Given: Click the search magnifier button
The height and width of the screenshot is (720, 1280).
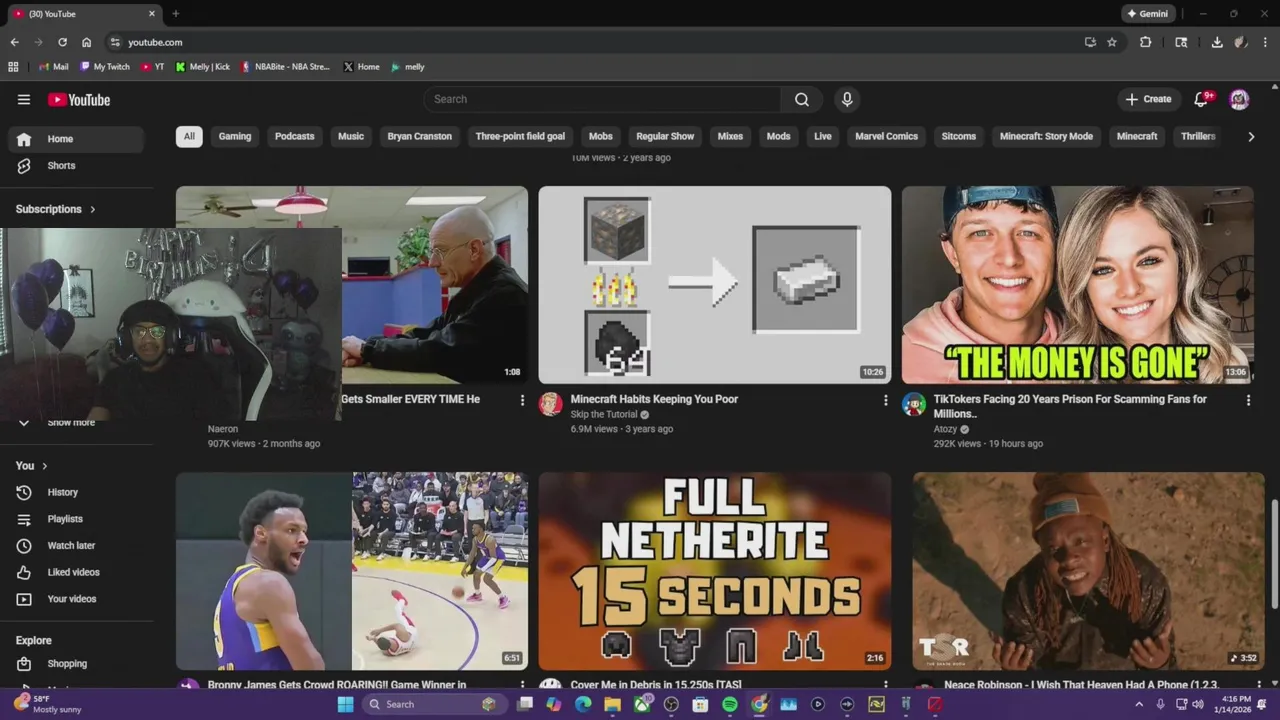Looking at the screenshot, I should tap(802, 99).
